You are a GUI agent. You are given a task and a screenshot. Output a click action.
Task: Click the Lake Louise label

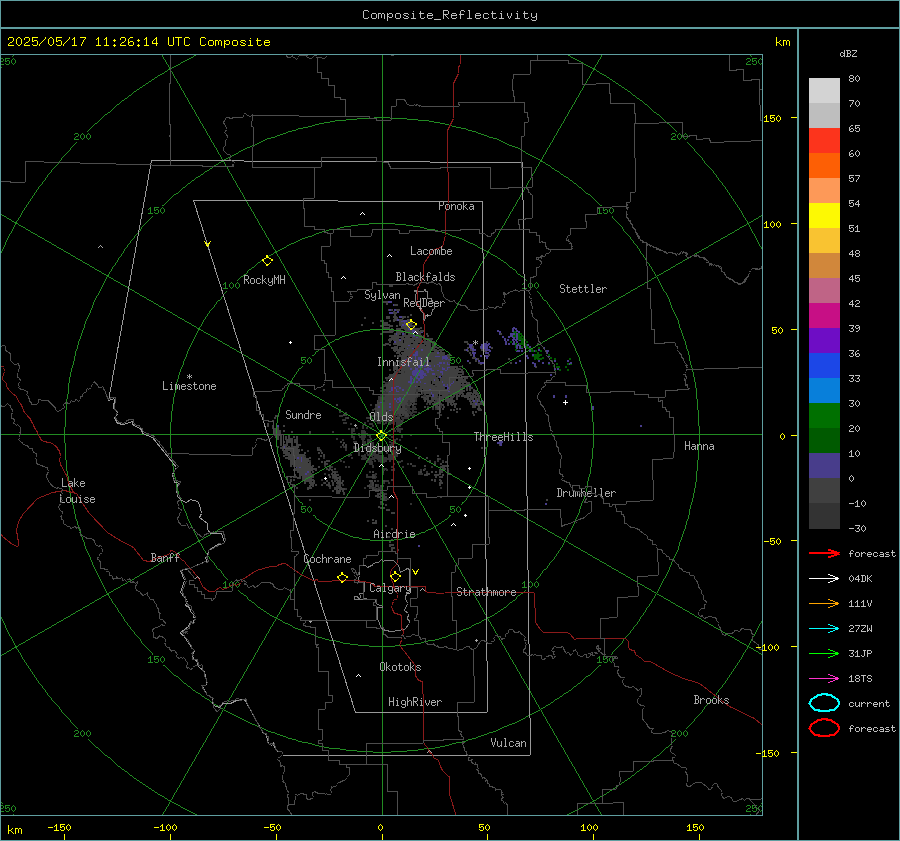tap(77, 491)
